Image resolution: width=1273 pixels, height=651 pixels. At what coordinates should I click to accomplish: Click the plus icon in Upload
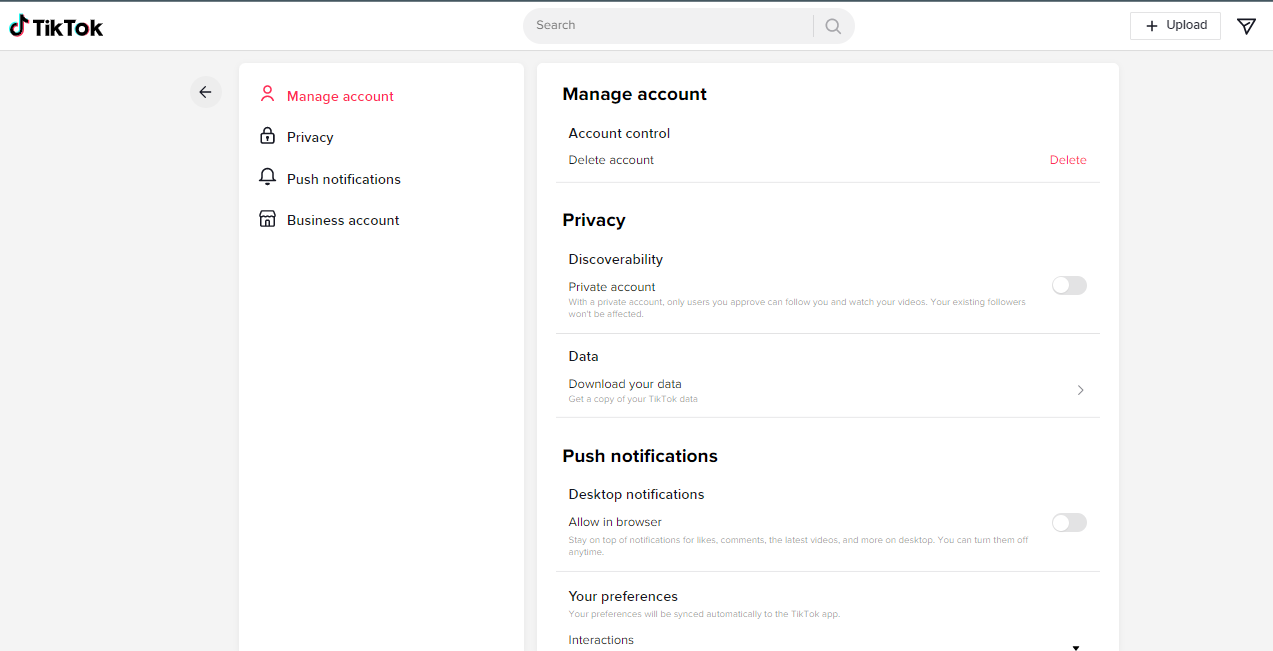click(1151, 26)
